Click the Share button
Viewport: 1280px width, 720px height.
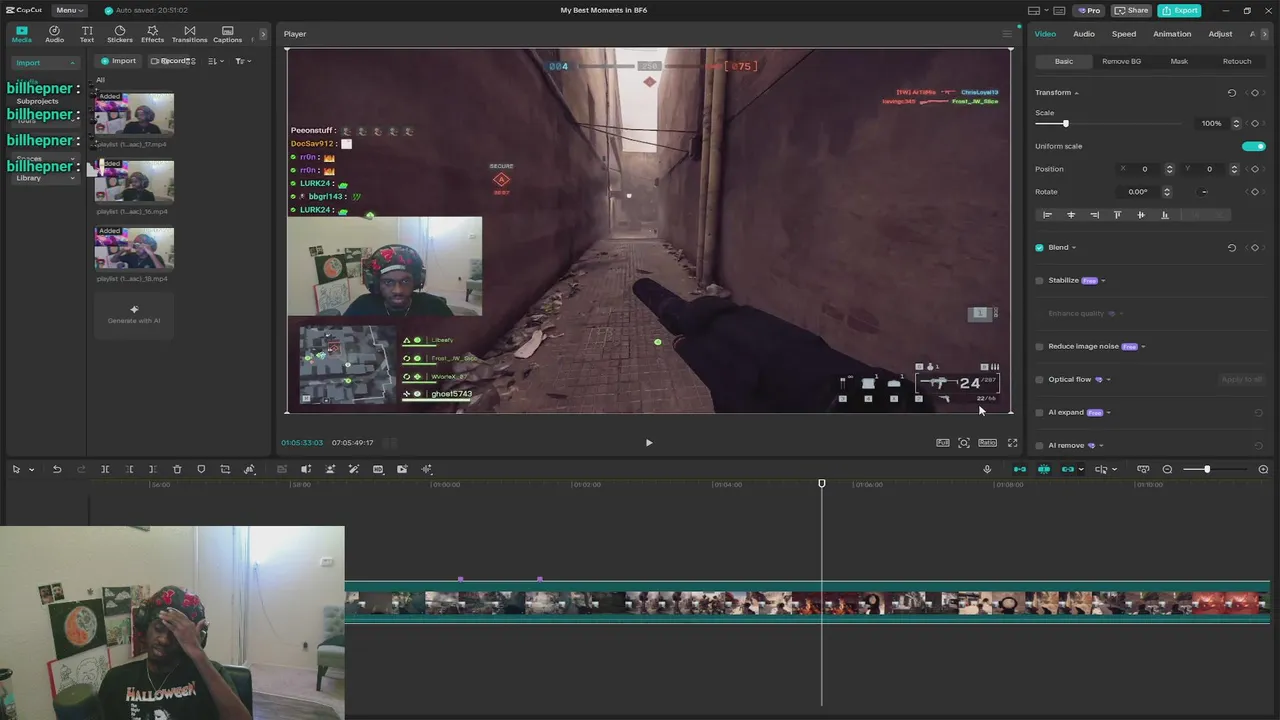click(x=1131, y=10)
